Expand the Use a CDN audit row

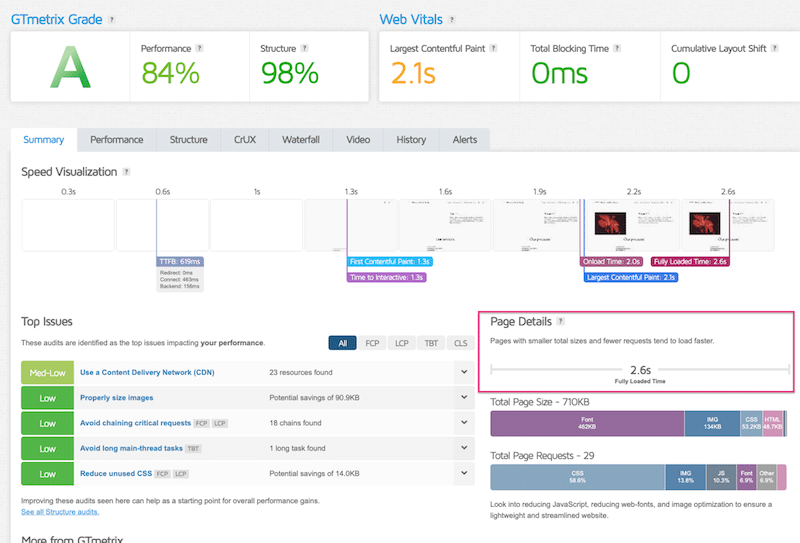[464, 372]
